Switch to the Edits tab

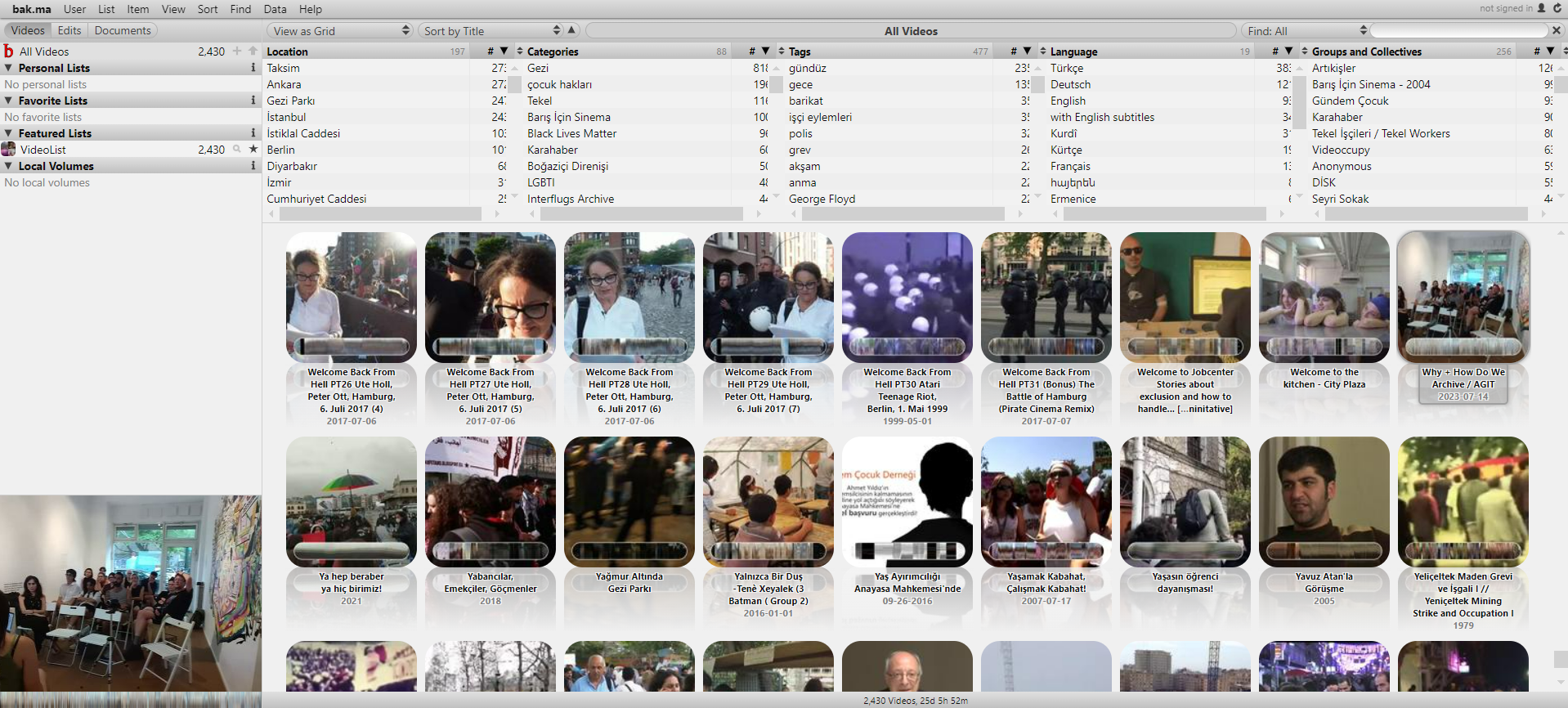click(x=69, y=30)
